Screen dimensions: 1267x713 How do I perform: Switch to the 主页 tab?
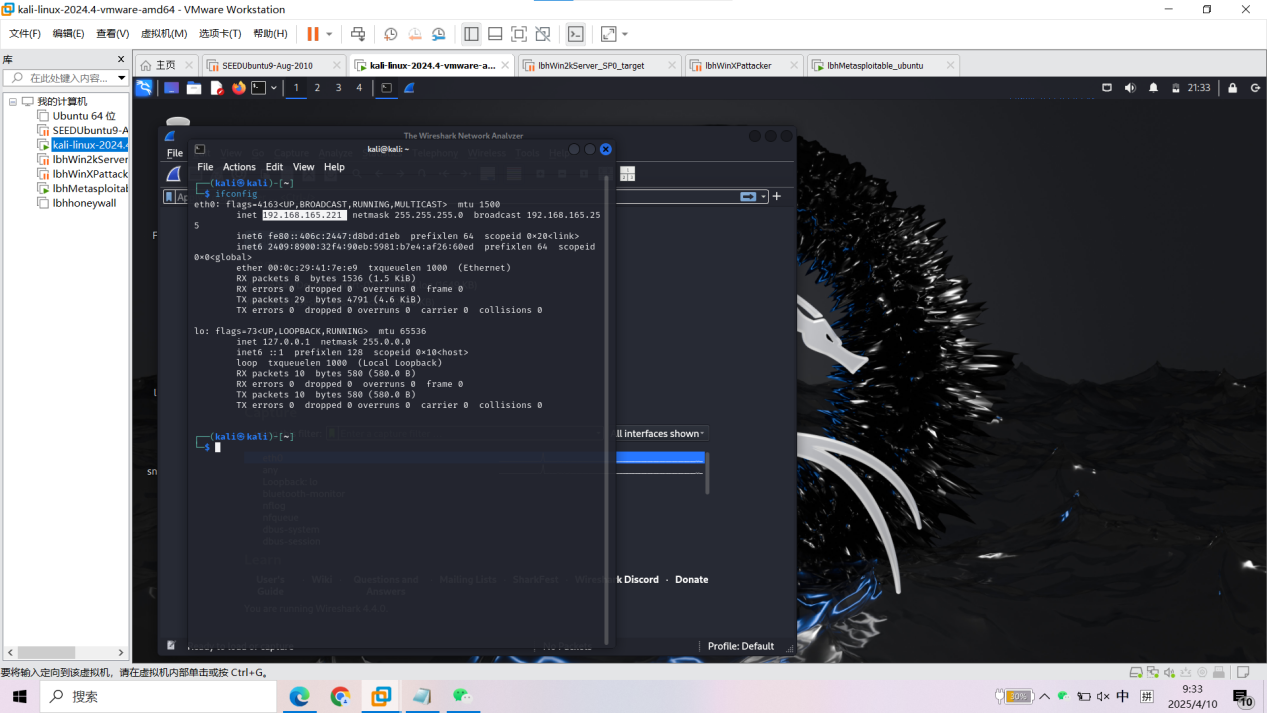point(165,65)
